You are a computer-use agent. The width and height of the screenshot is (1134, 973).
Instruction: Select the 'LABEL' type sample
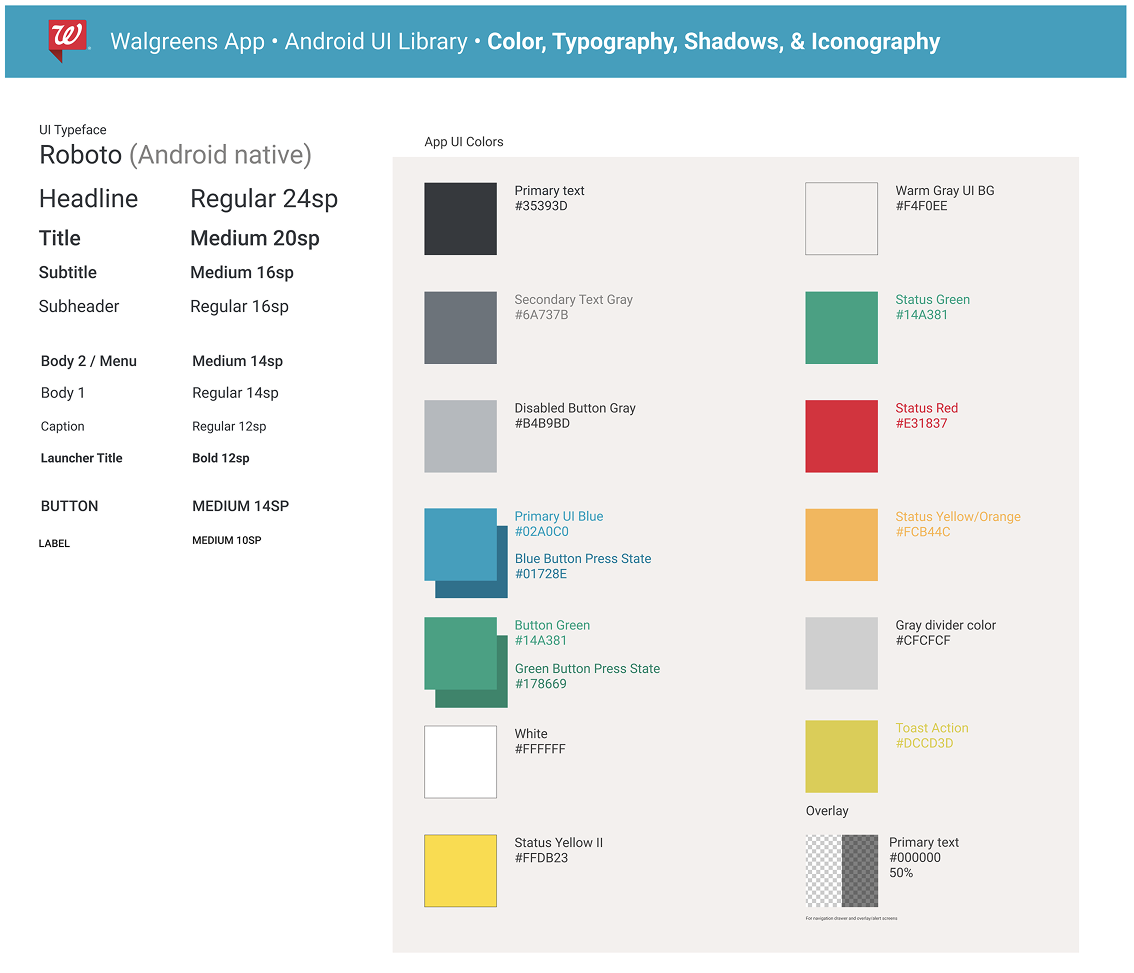coord(54,543)
